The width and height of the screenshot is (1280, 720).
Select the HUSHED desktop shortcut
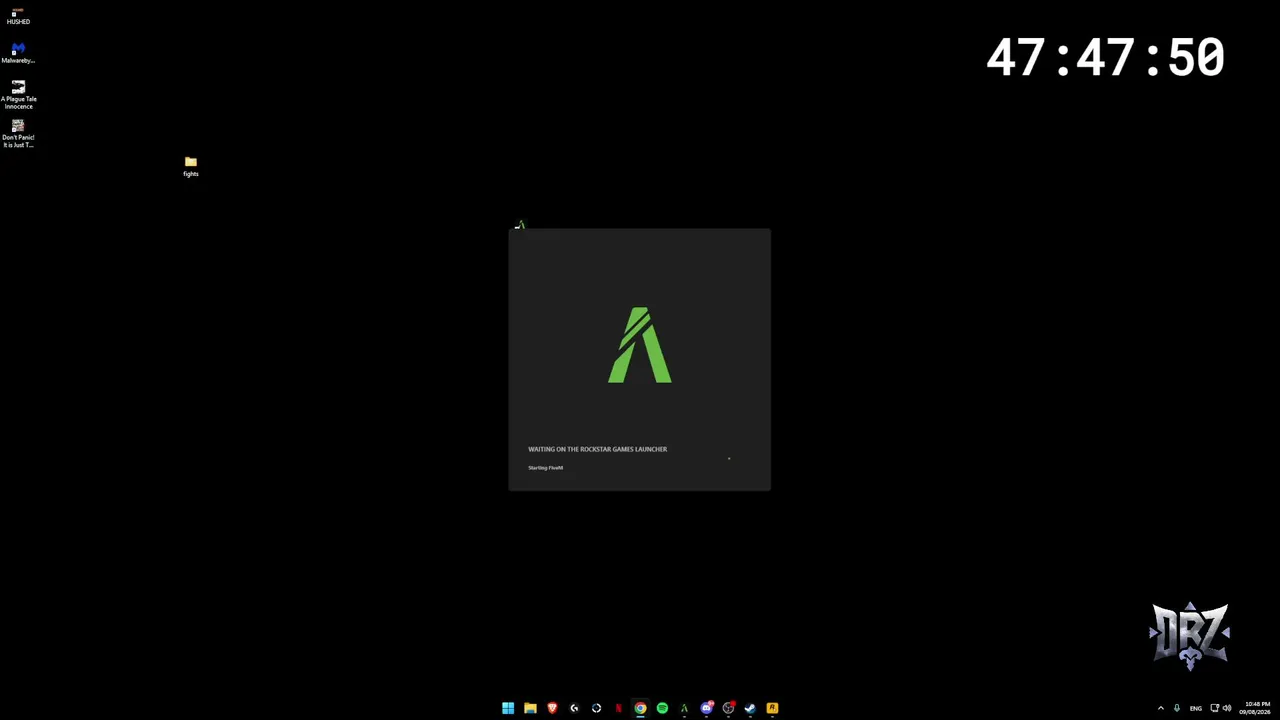(18, 17)
